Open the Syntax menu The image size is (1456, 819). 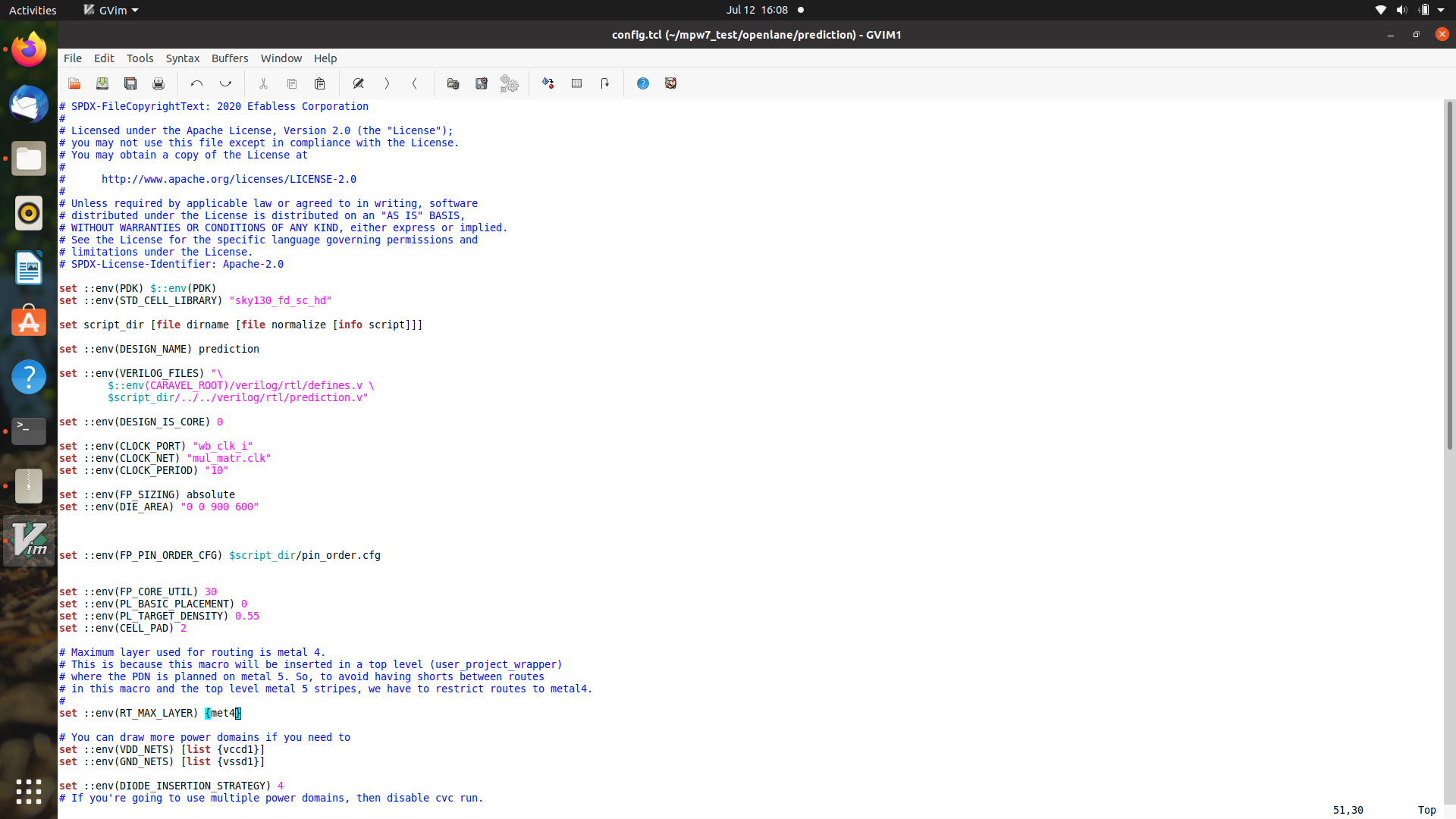click(x=182, y=58)
